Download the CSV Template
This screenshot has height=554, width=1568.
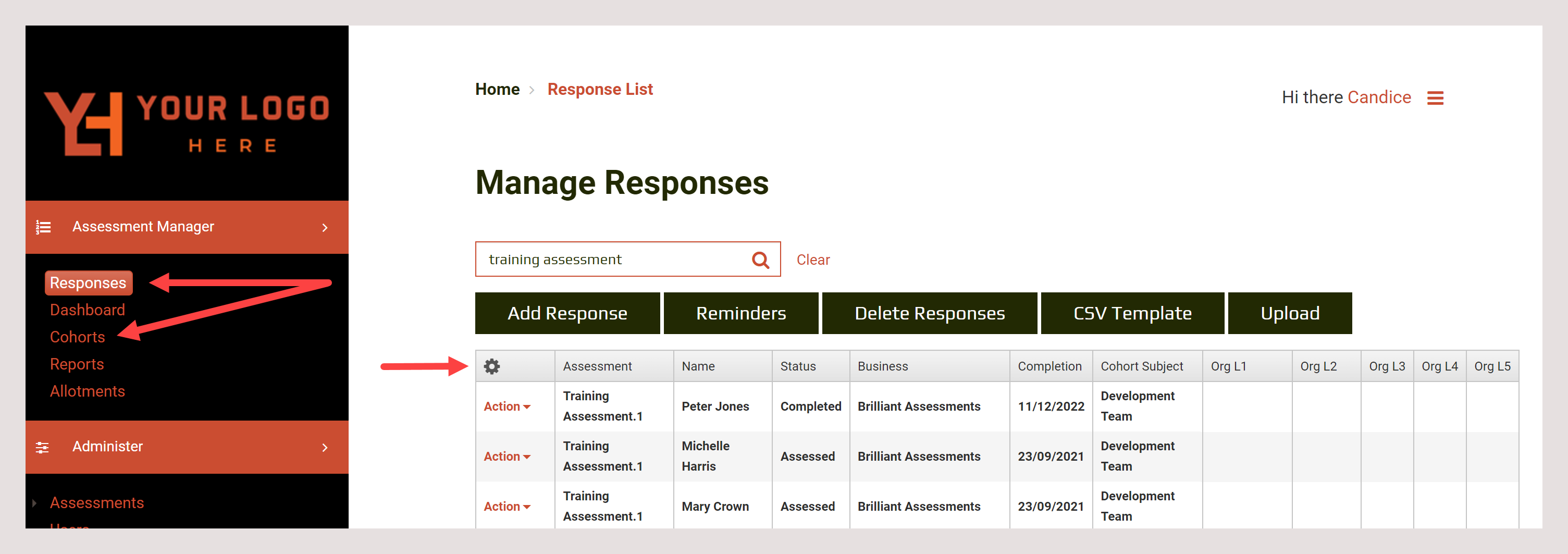tap(1132, 313)
